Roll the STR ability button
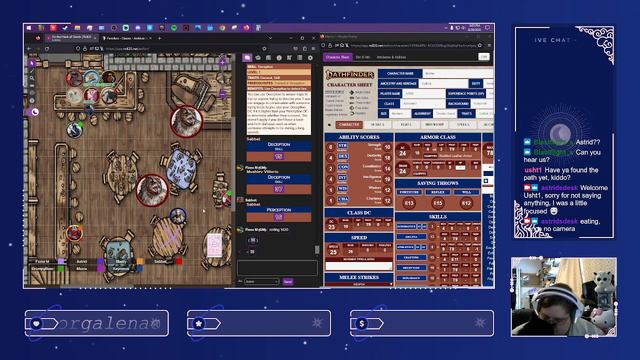 pyautogui.click(x=342, y=146)
